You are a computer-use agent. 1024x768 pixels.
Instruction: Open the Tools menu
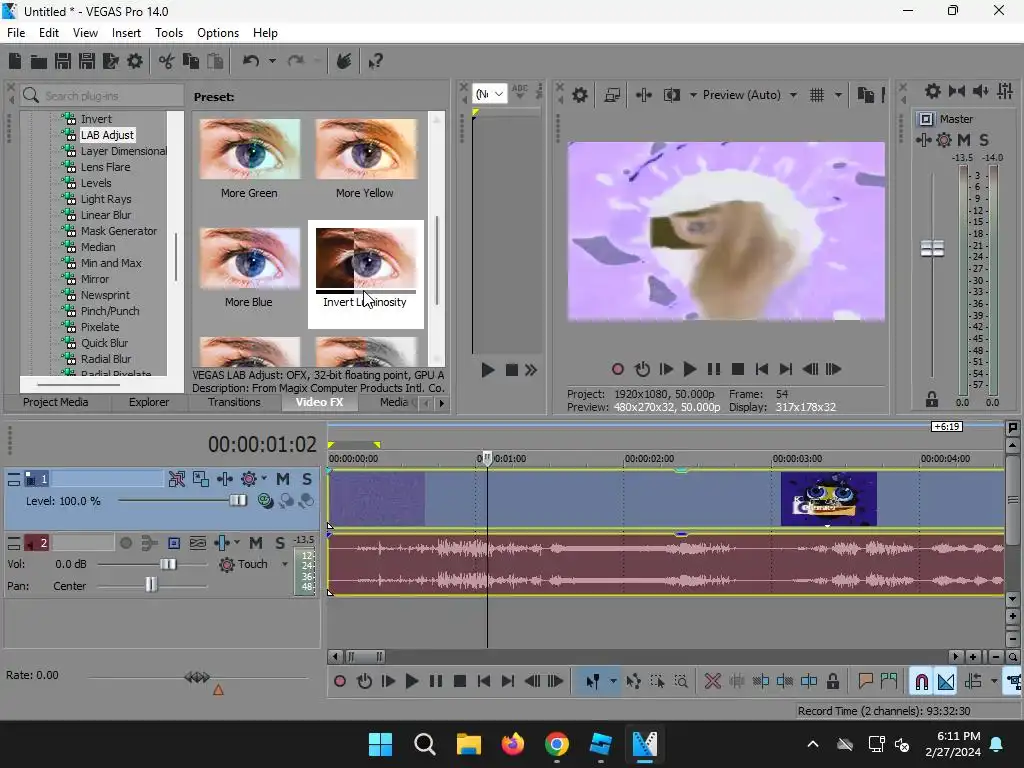[x=168, y=33]
